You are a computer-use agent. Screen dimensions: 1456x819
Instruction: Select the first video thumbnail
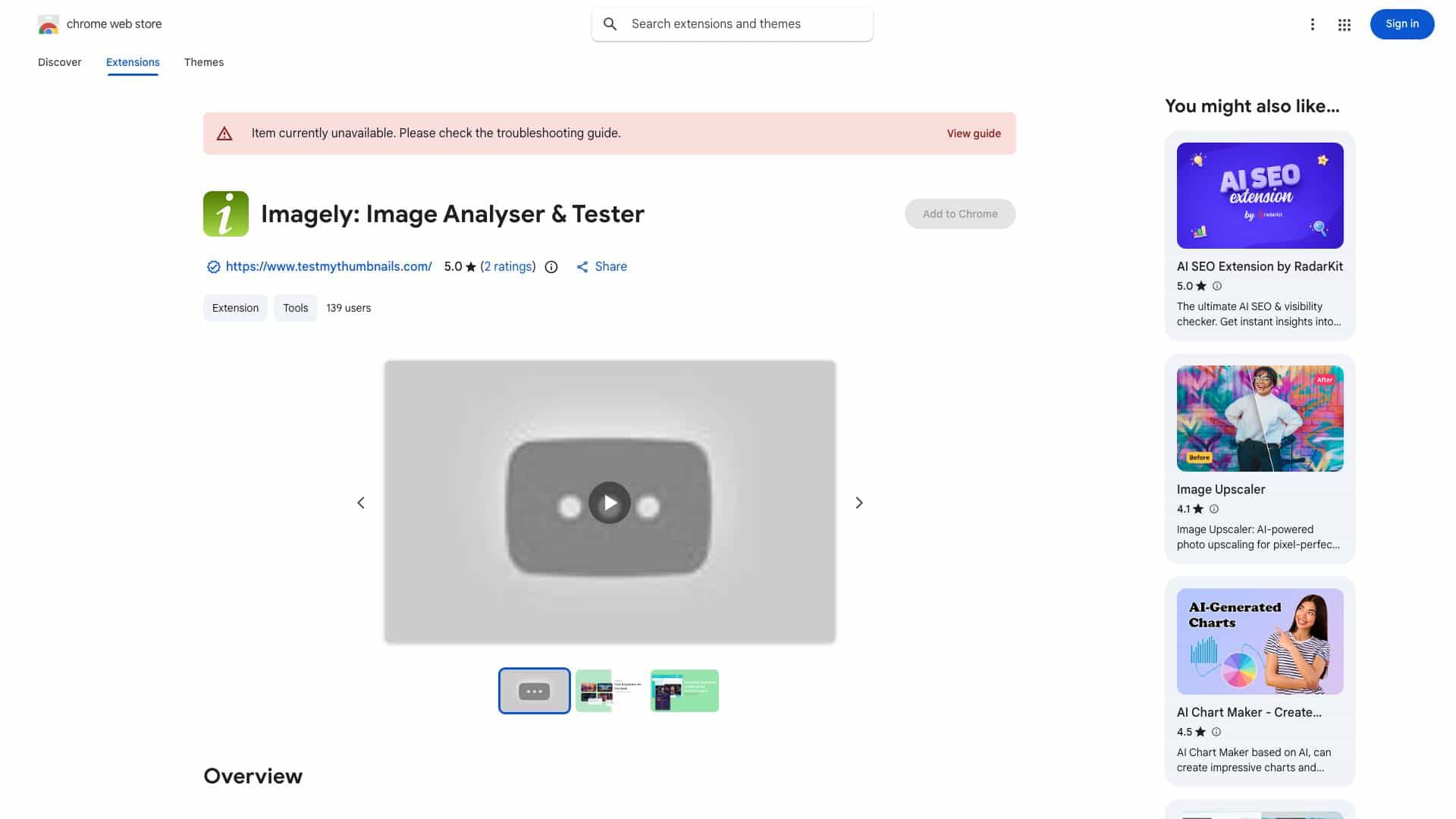click(x=535, y=691)
